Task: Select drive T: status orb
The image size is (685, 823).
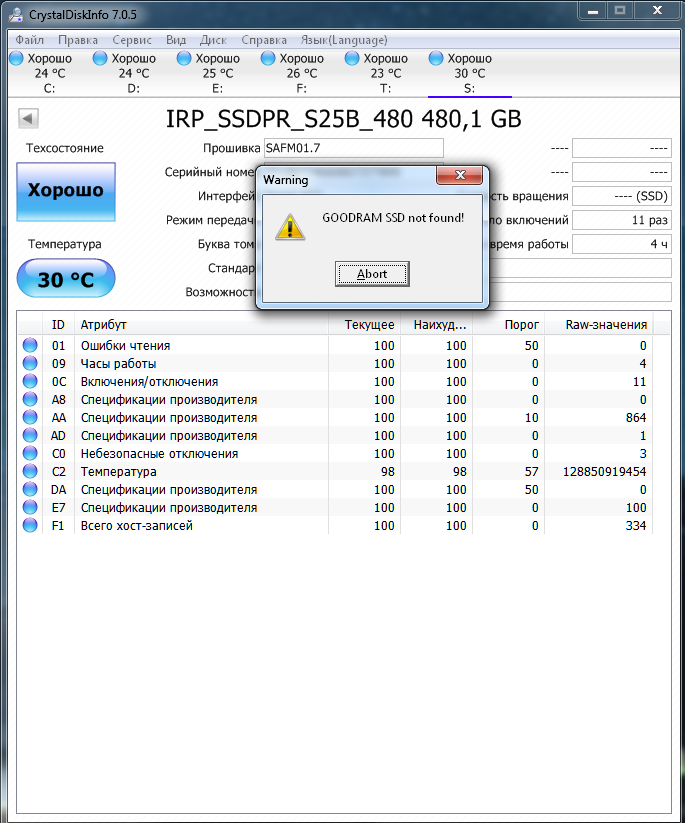Action: [x=352, y=58]
